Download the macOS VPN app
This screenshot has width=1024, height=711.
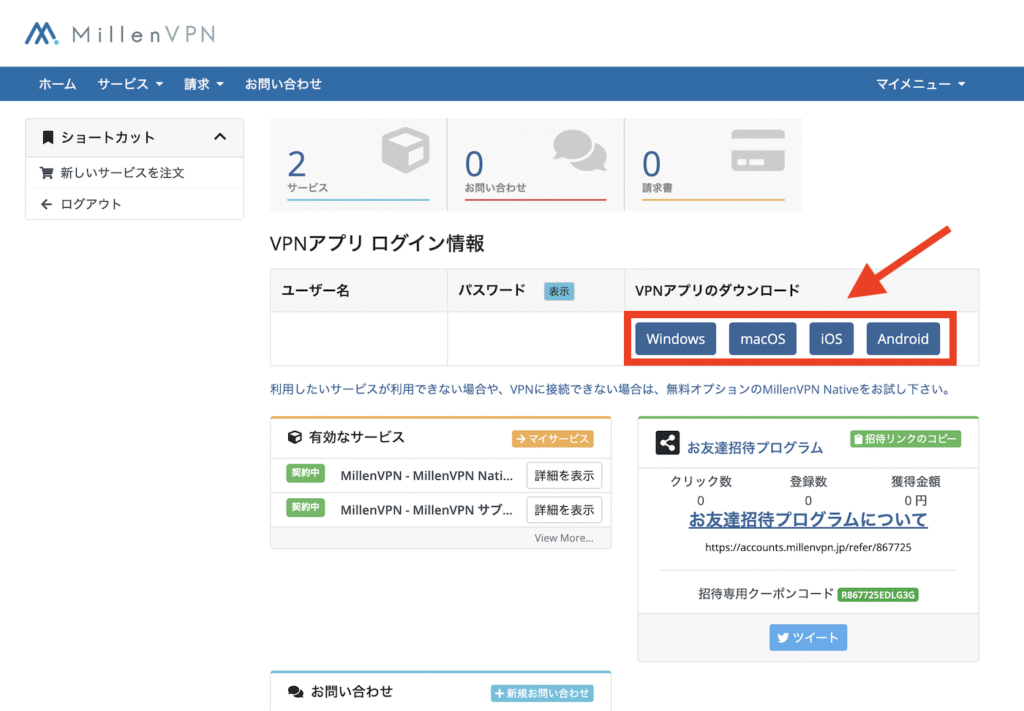(763, 339)
